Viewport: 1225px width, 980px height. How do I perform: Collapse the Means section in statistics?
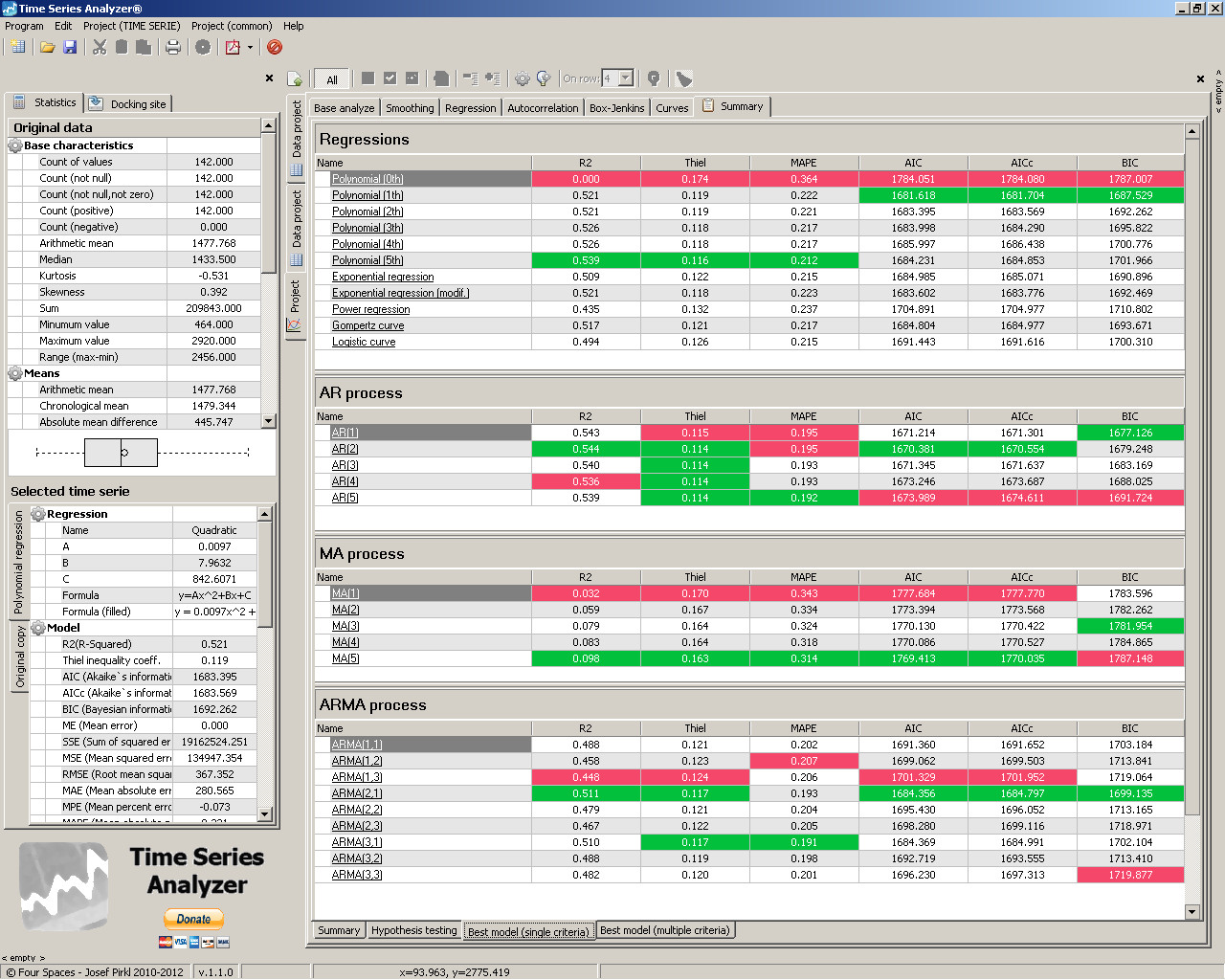15,373
